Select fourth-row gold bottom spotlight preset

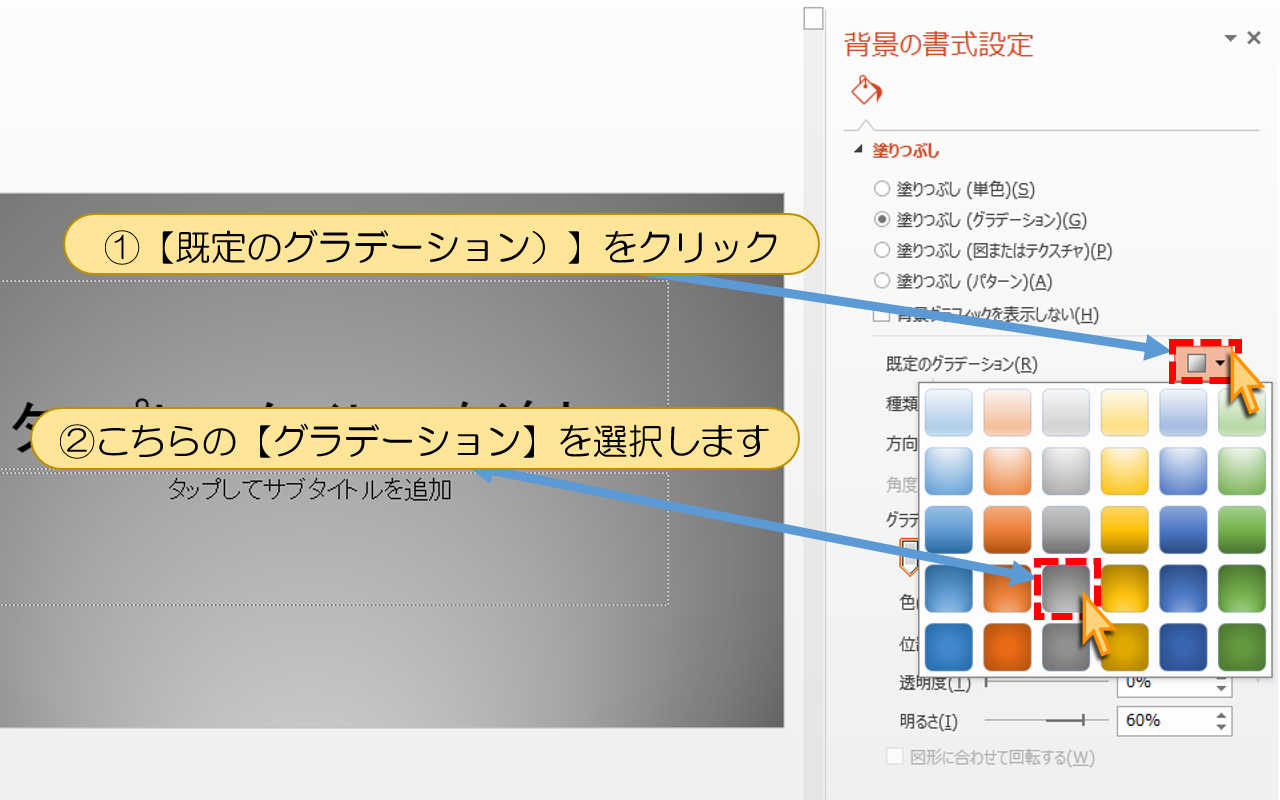click(x=1125, y=589)
